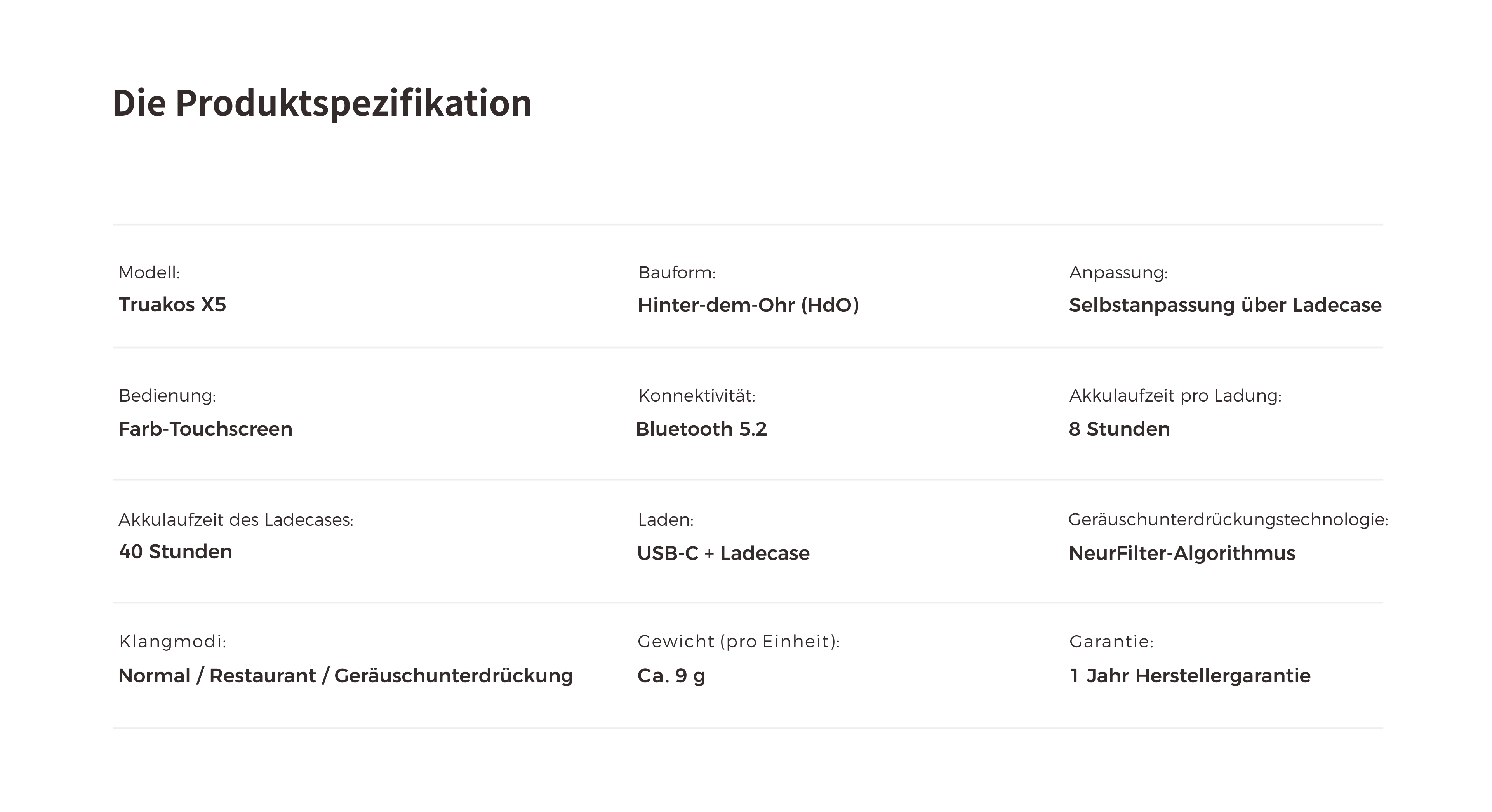
Task: Click the 'Ca. 9 g' weight value
Action: coord(671,676)
